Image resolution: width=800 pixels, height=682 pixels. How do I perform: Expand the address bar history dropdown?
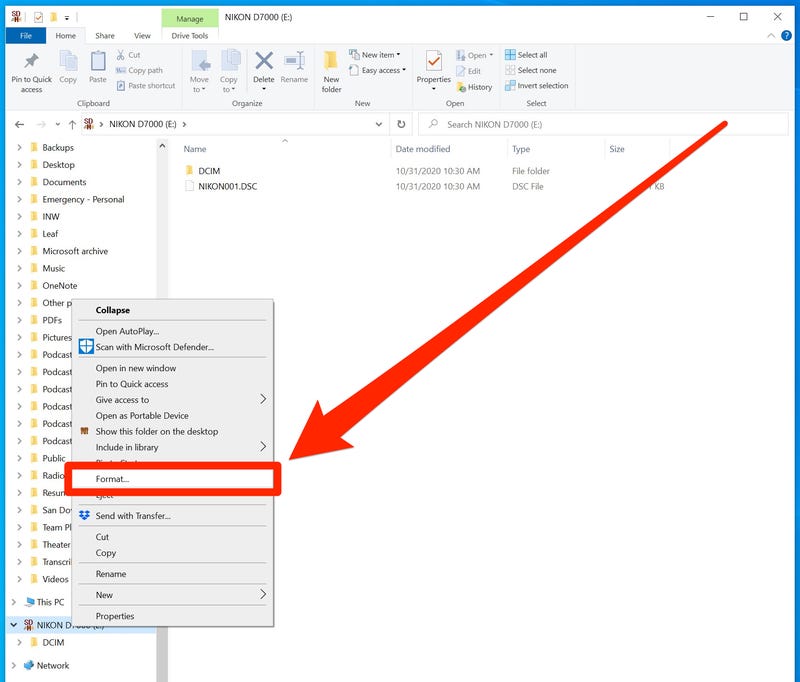pos(379,124)
